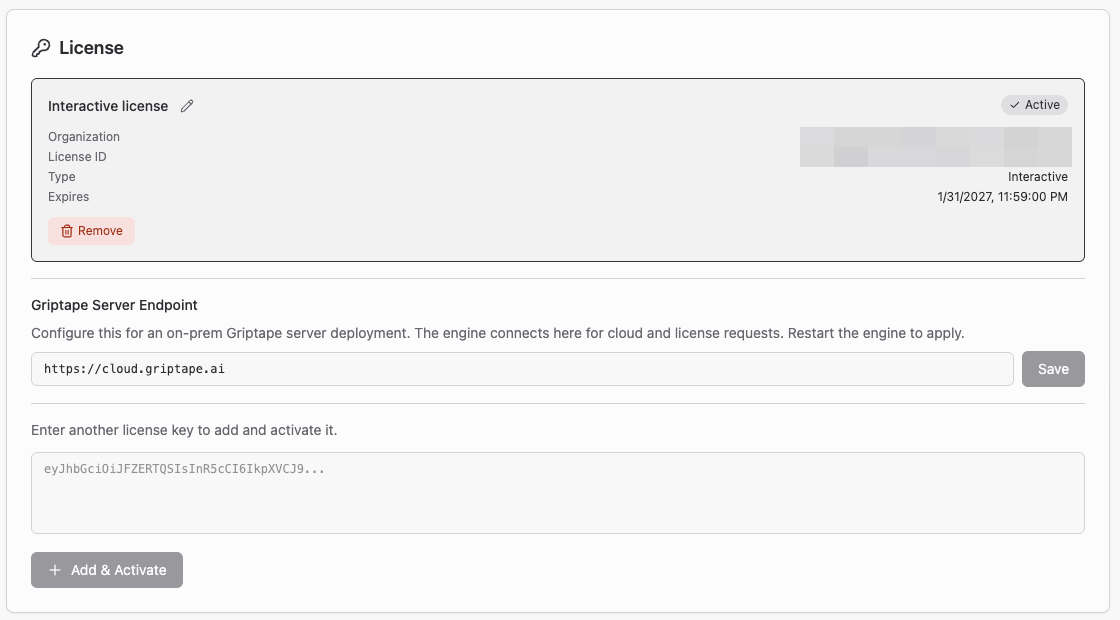Focus the license key text area
The height and width of the screenshot is (620, 1120).
(558, 493)
